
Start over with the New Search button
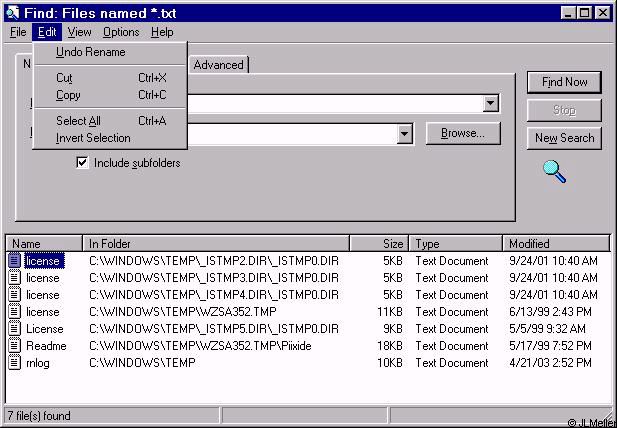click(x=564, y=138)
